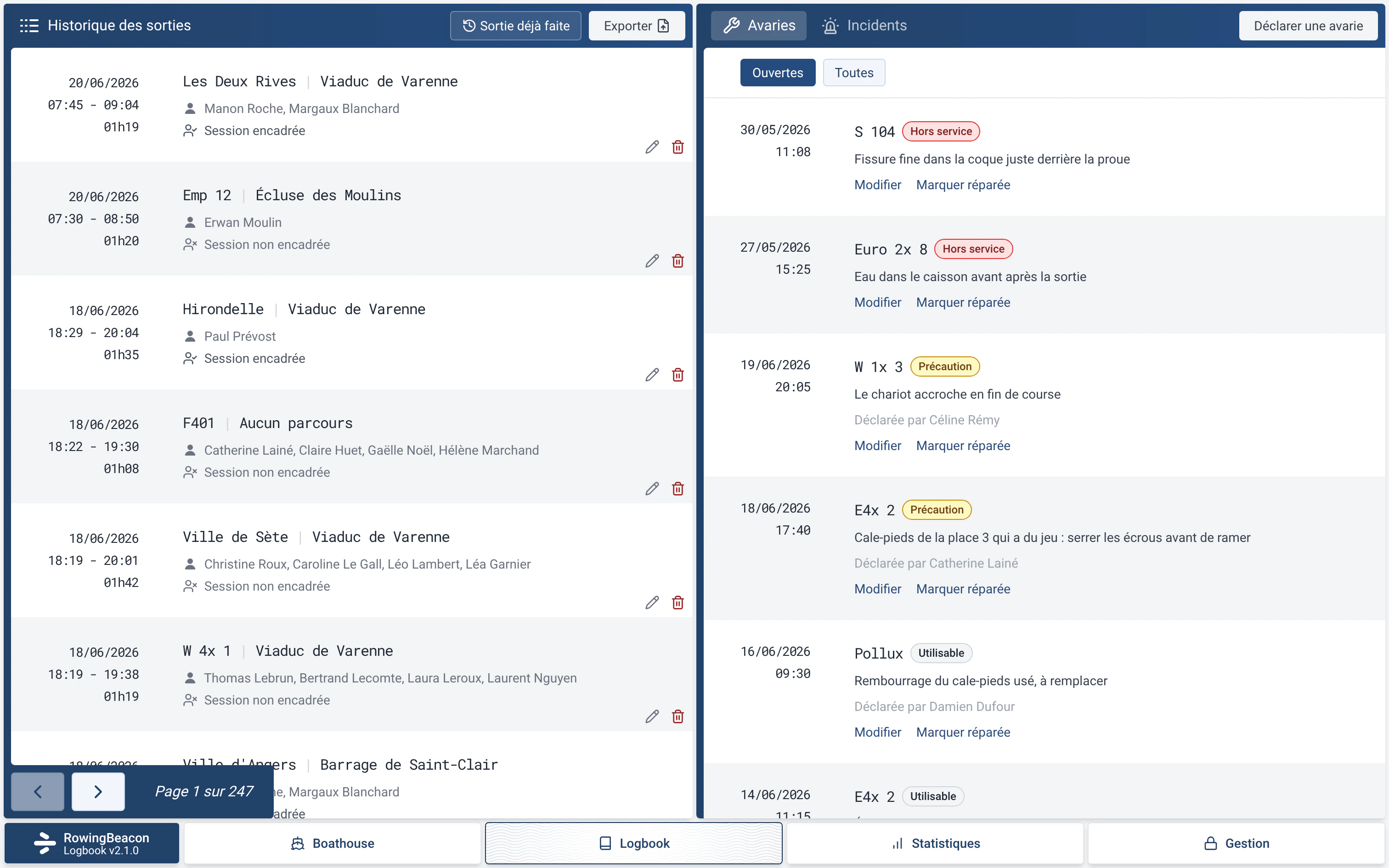1389x868 pixels.
Task: Click the list icon beside Historique des sorties
Action: (x=28, y=26)
